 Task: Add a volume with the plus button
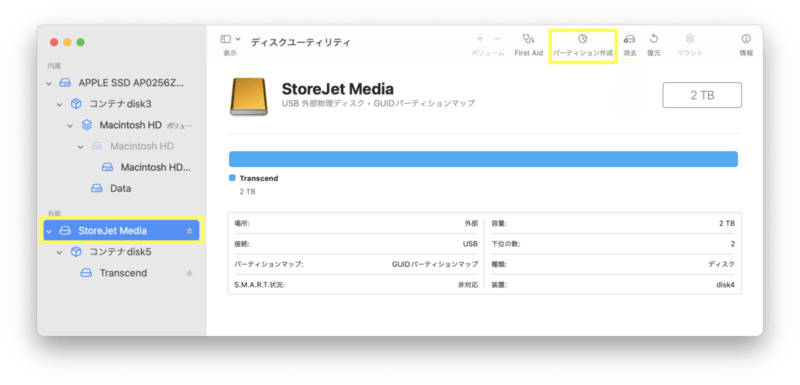coord(480,39)
